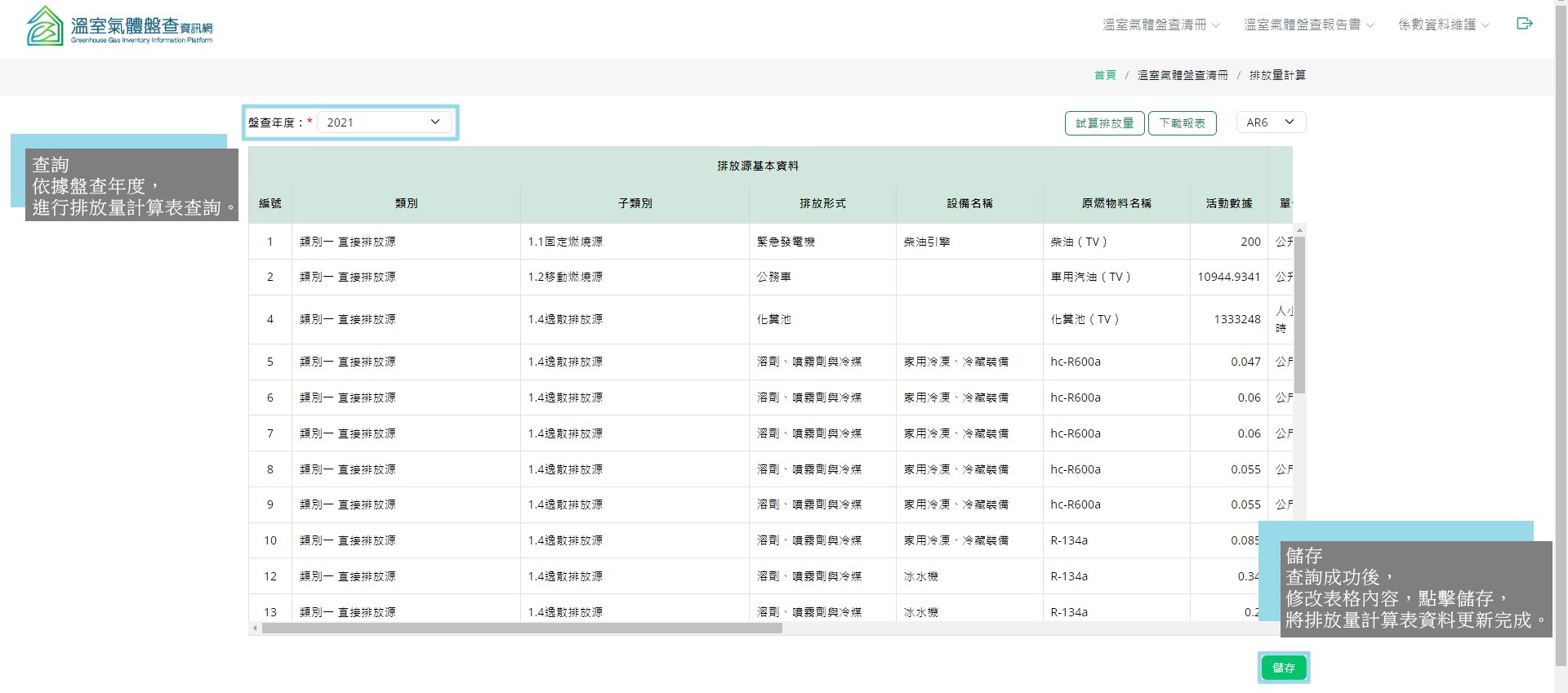Click the logout icon in header

(1524, 24)
